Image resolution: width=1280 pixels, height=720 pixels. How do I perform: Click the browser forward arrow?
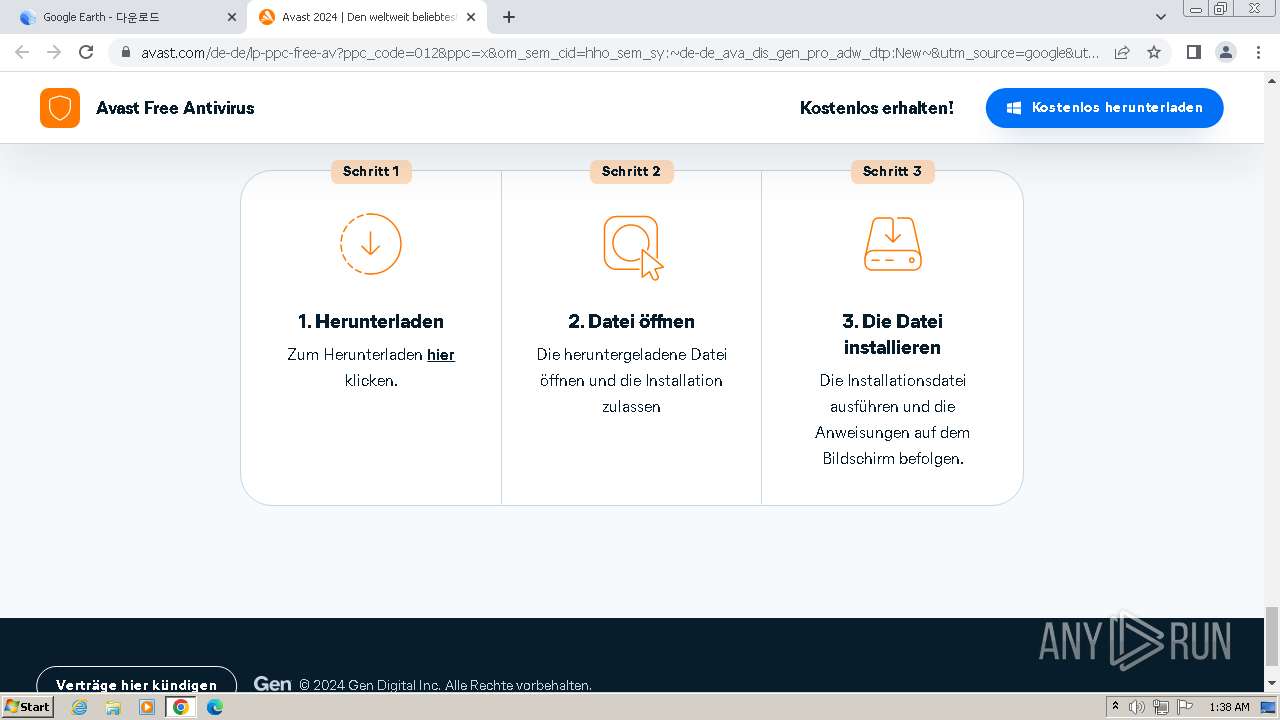coord(54,52)
